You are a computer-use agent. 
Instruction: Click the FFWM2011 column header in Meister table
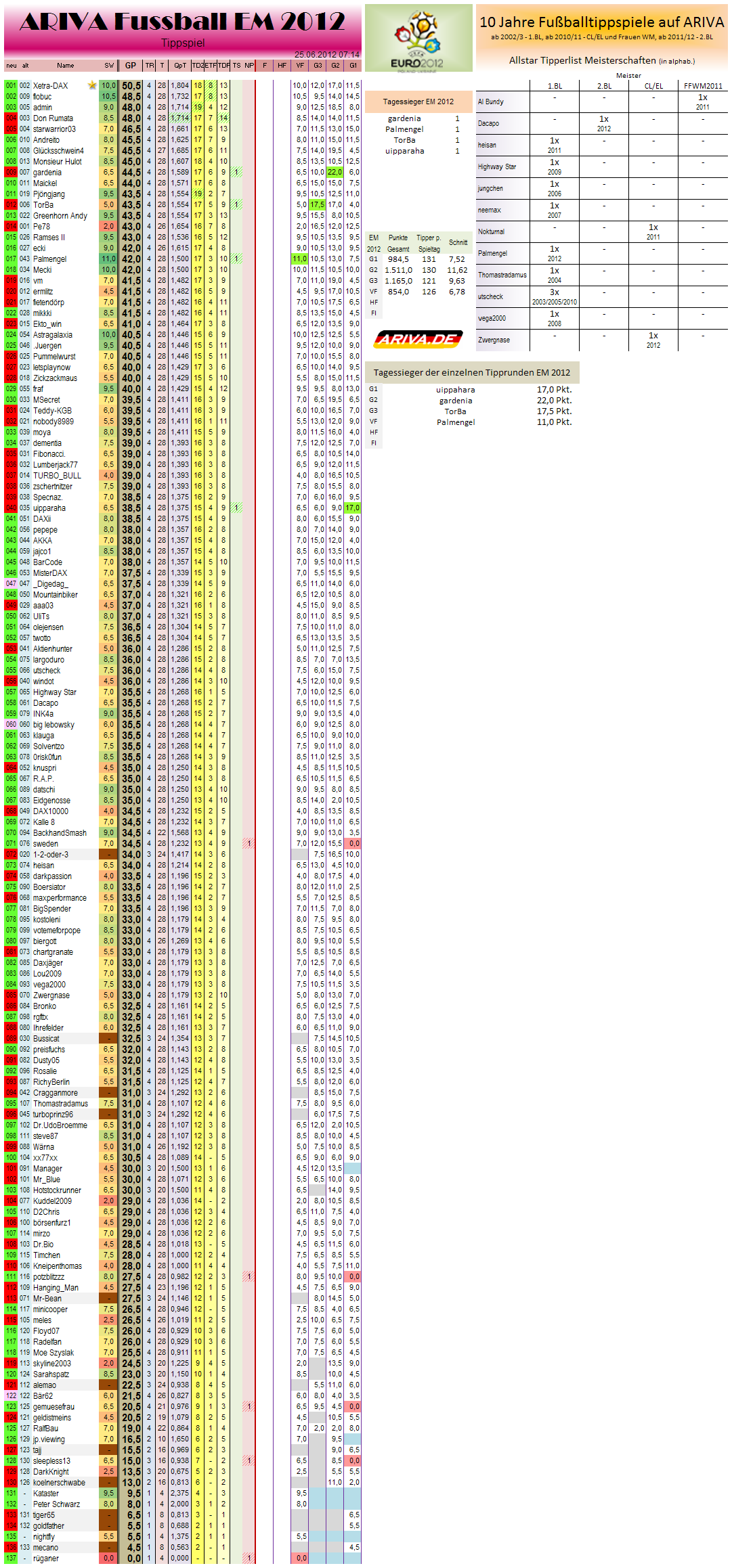click(x=703, y=86)
